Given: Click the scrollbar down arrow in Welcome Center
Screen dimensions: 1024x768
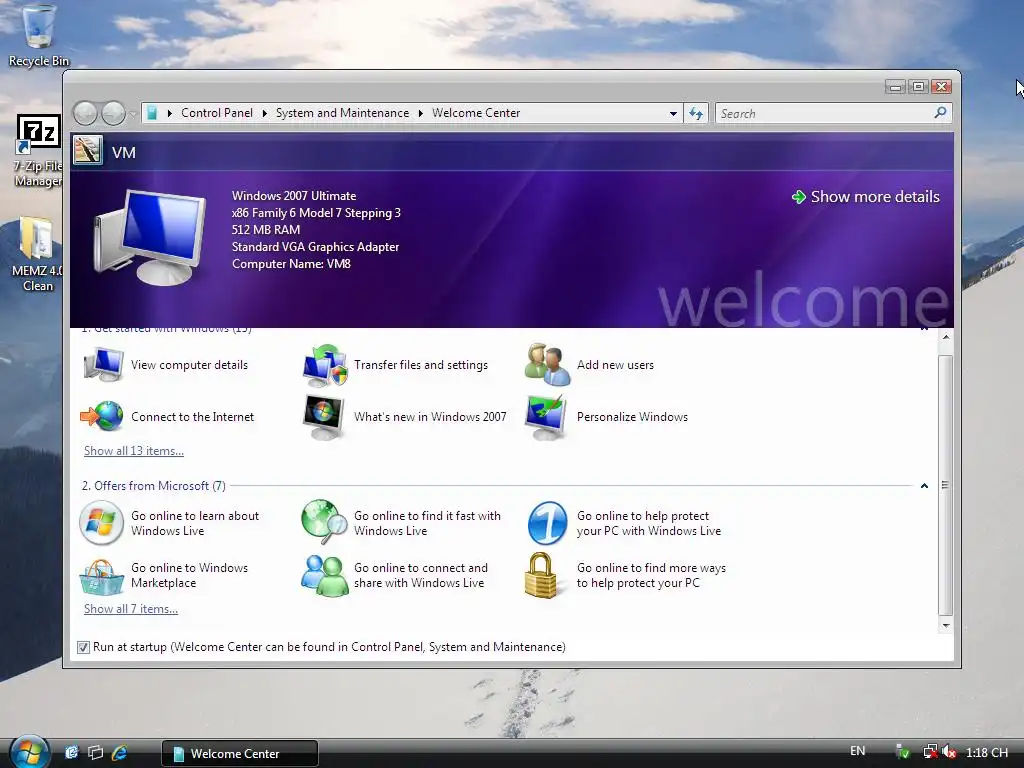Looking at the screenshot, I should pos(946,625).
